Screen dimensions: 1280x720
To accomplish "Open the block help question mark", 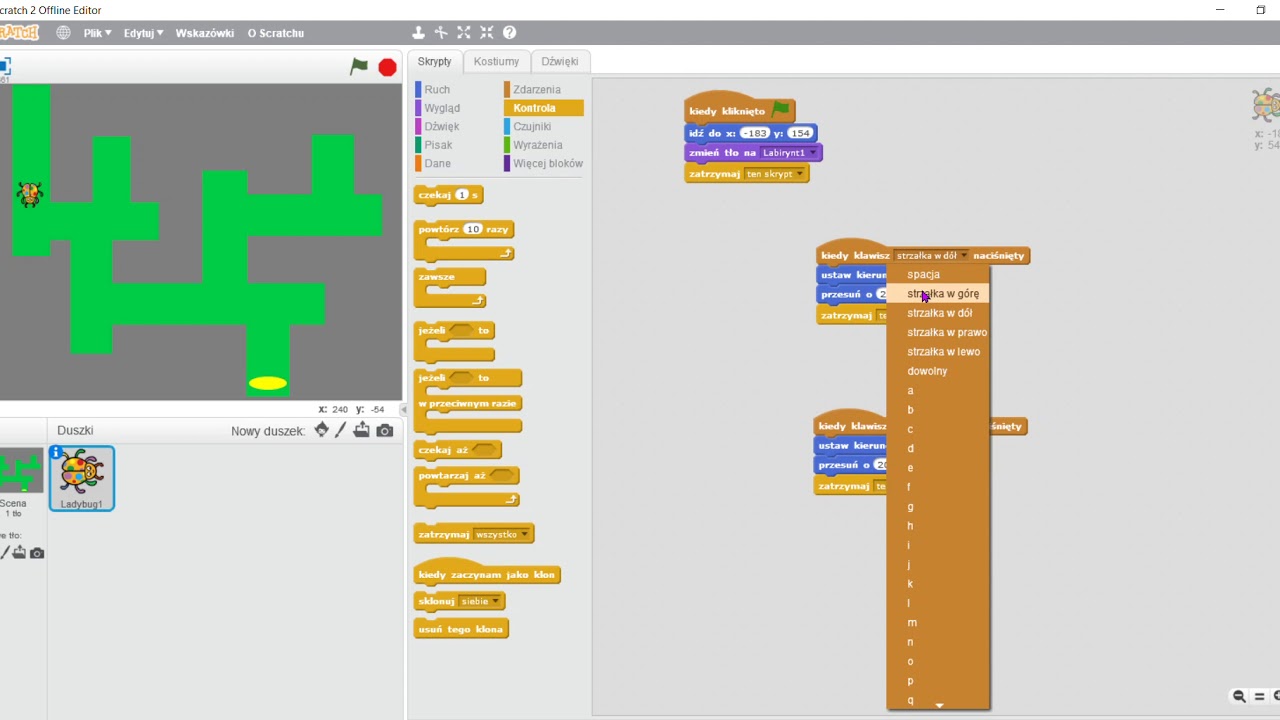I will point(509,33).
